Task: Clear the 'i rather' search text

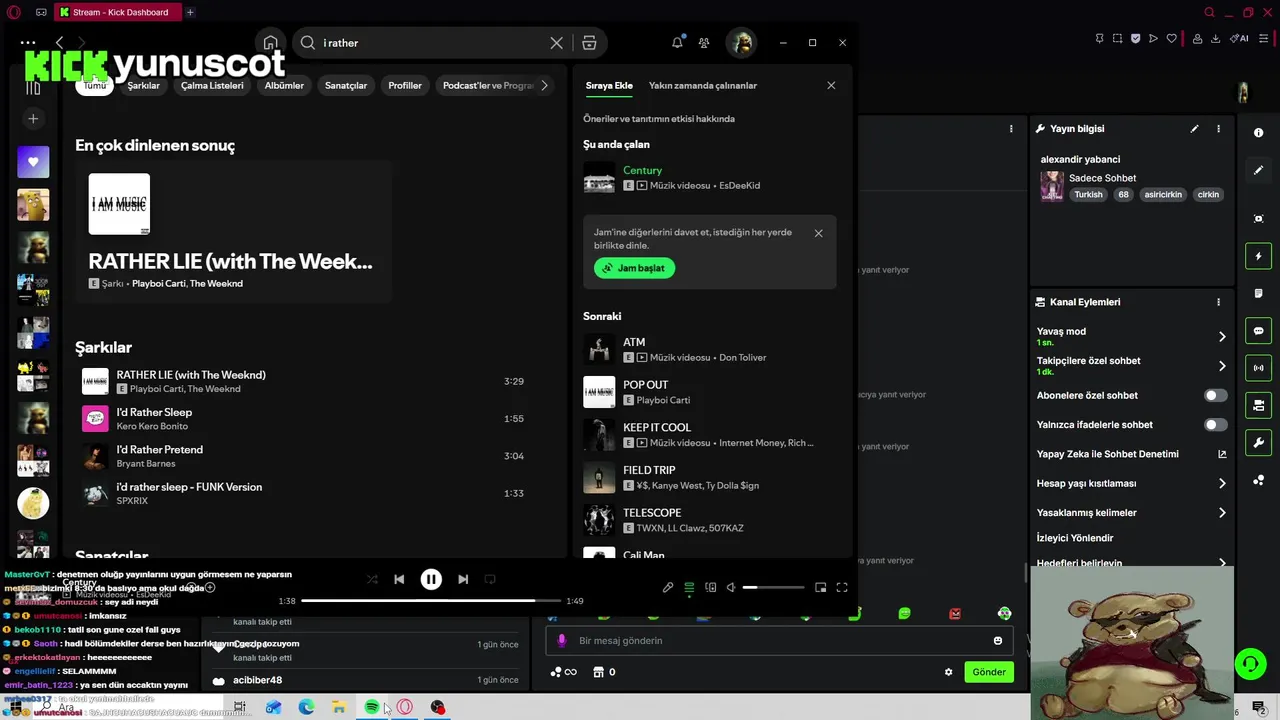Action: click(x=557, y=43)
